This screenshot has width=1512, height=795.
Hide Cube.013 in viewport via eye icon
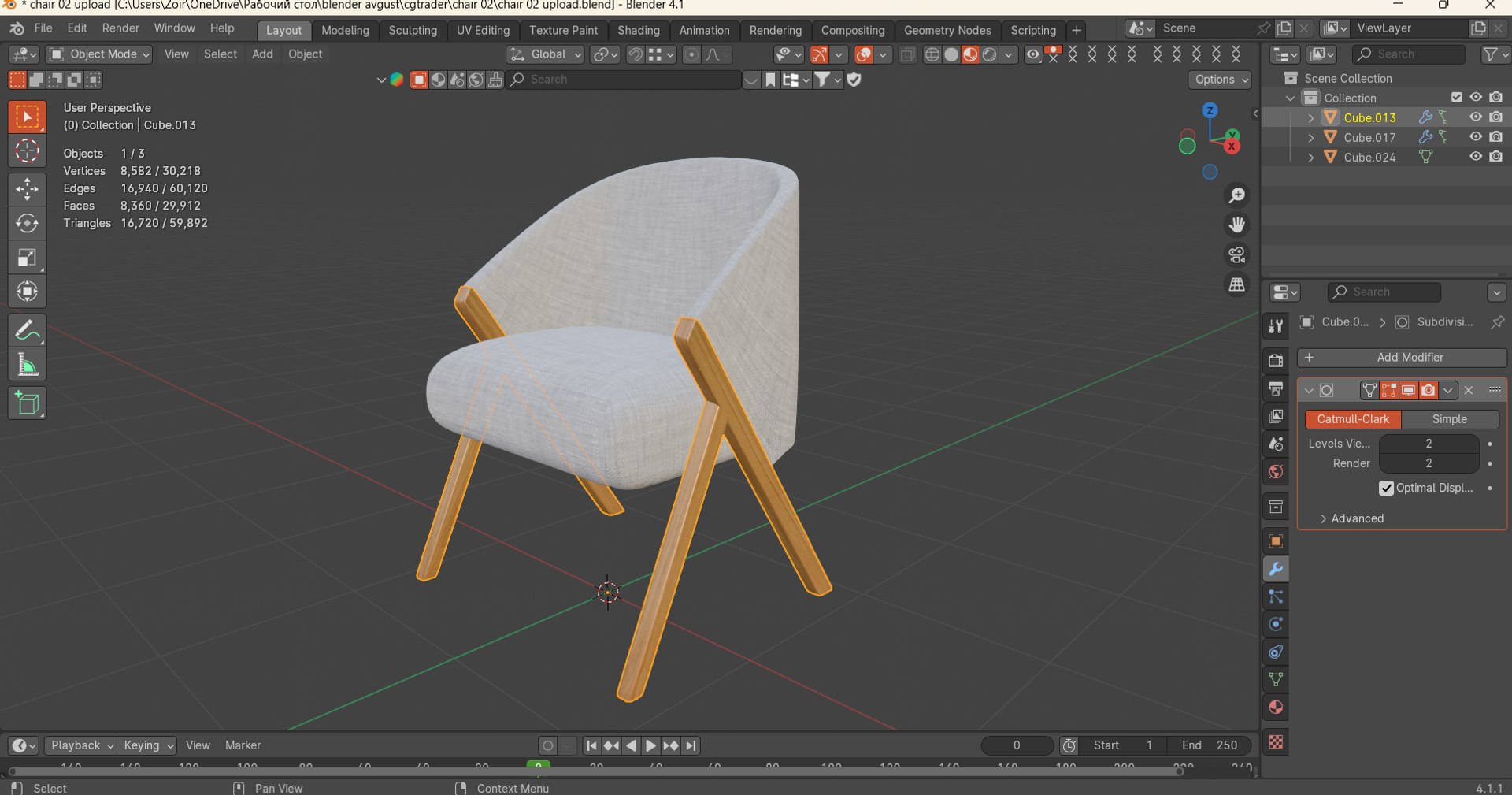point(1476,117)
